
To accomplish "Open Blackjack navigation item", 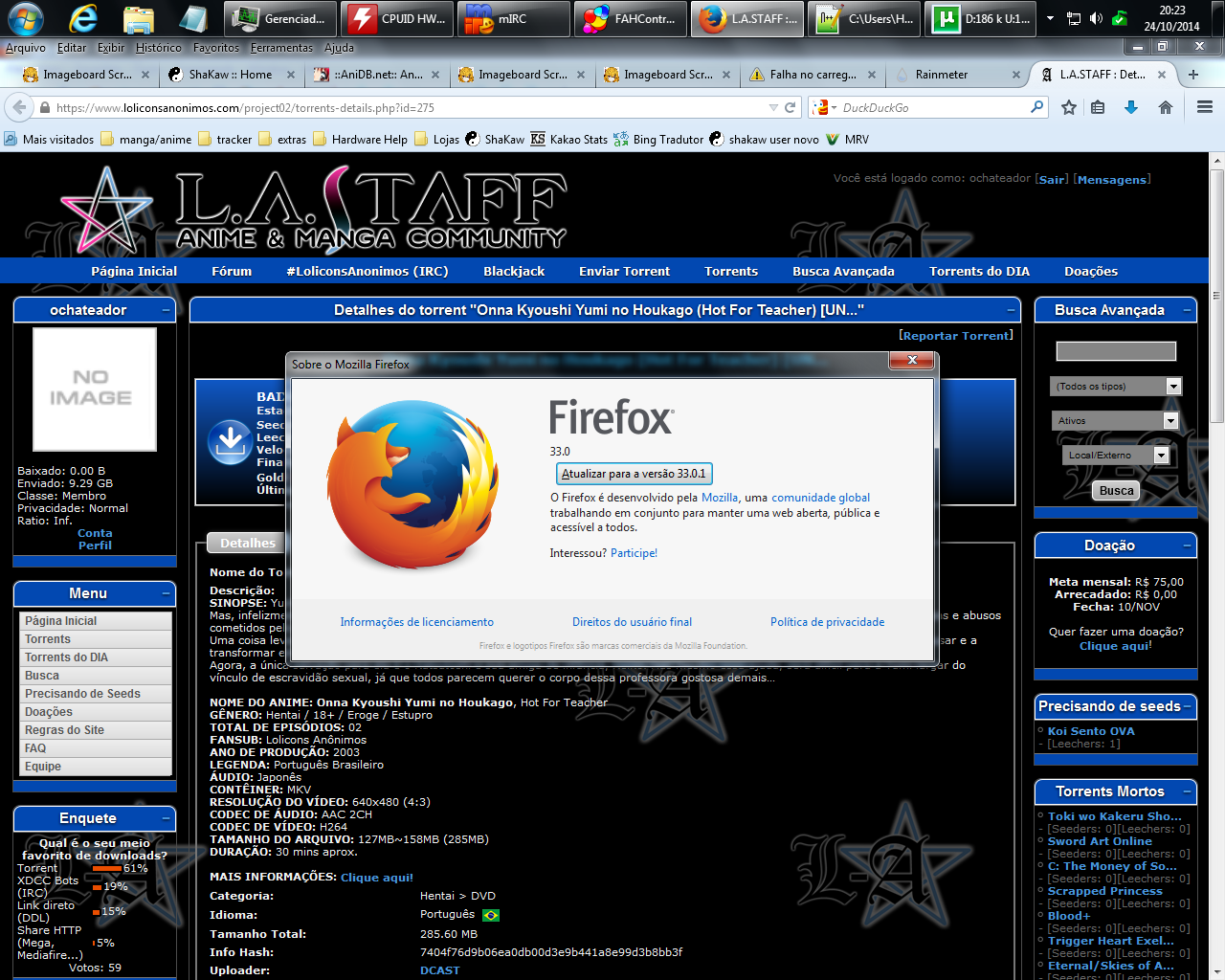I will coord(514,271).
